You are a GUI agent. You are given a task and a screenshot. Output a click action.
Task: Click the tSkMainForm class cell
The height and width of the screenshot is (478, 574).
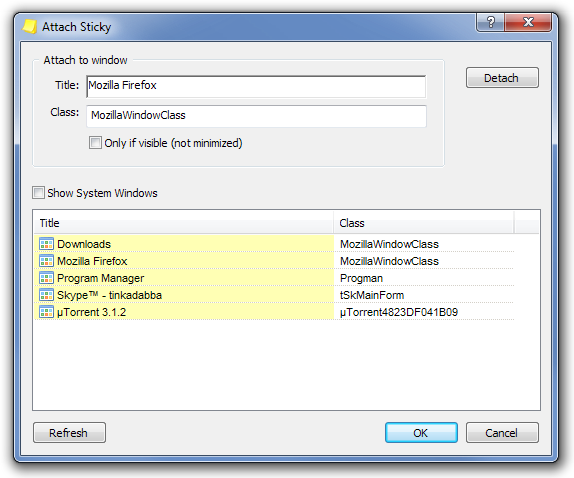[372, 295]
